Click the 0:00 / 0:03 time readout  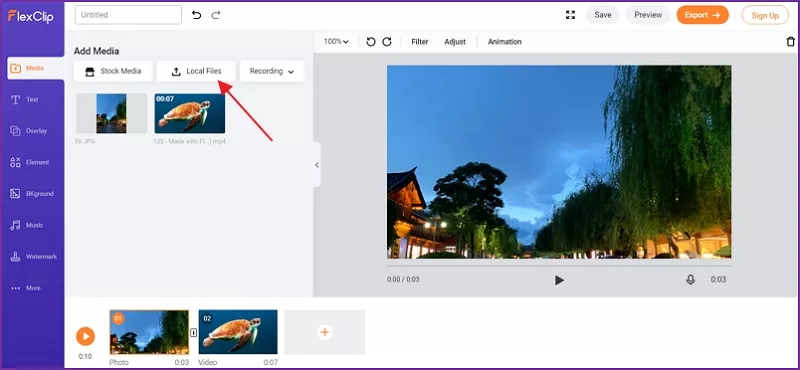403,280
